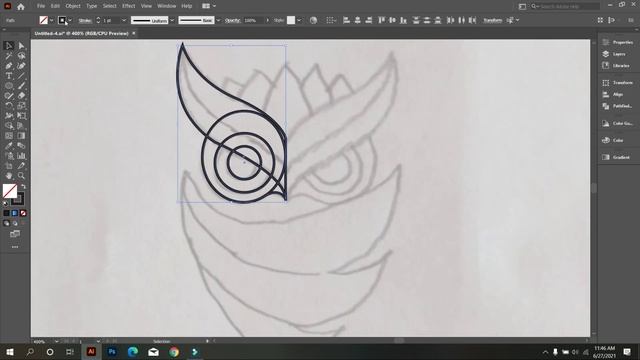Click the Recolor Artwork wheel icon

pyautogui.click(x=313, y=20)
